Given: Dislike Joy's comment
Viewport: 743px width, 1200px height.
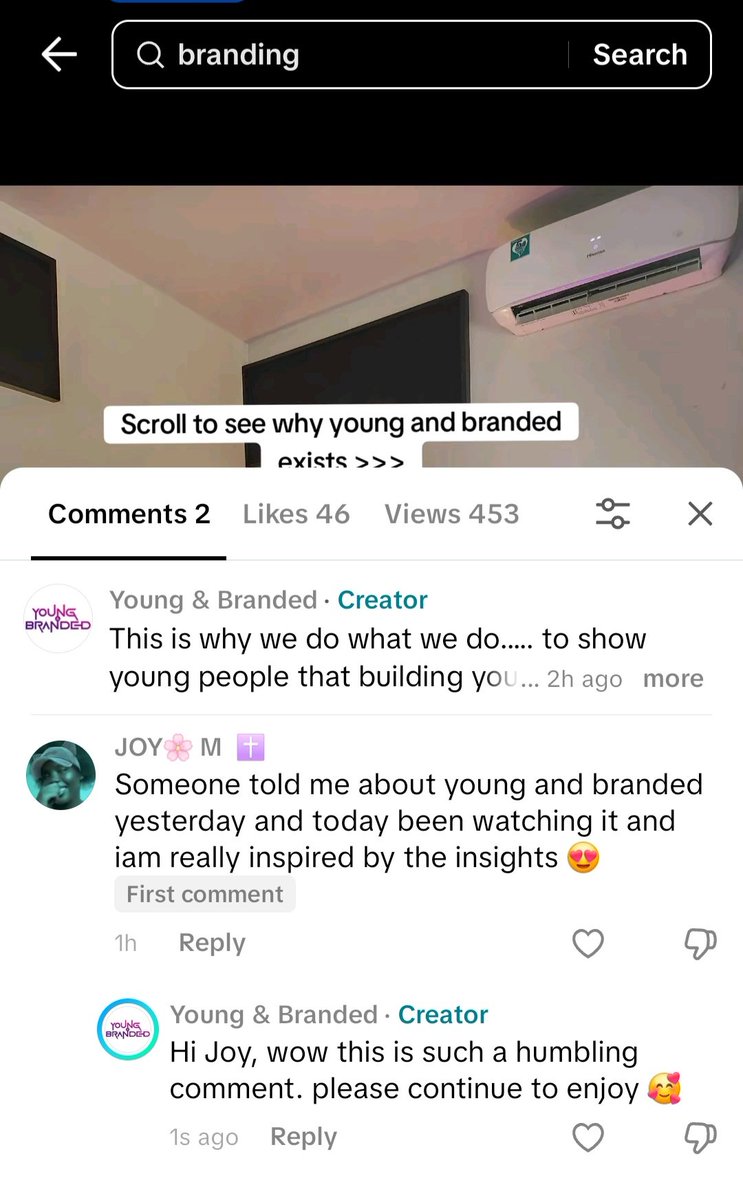Looking at the screenshot, I should click(x=700, y=943).
